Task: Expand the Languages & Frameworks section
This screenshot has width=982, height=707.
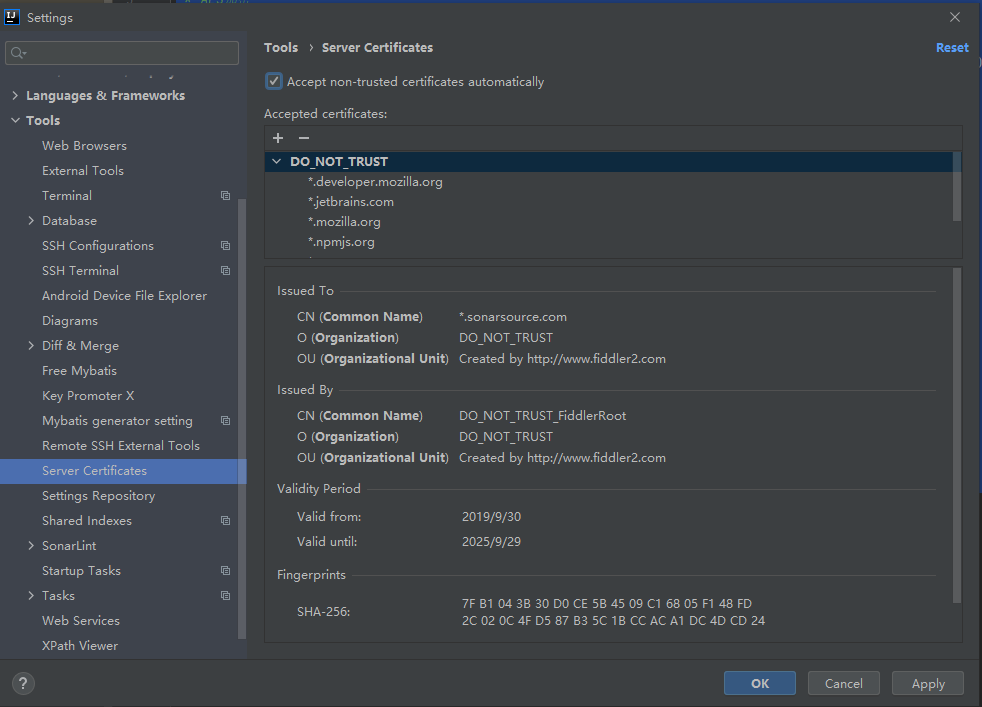Action: [14, 95]
